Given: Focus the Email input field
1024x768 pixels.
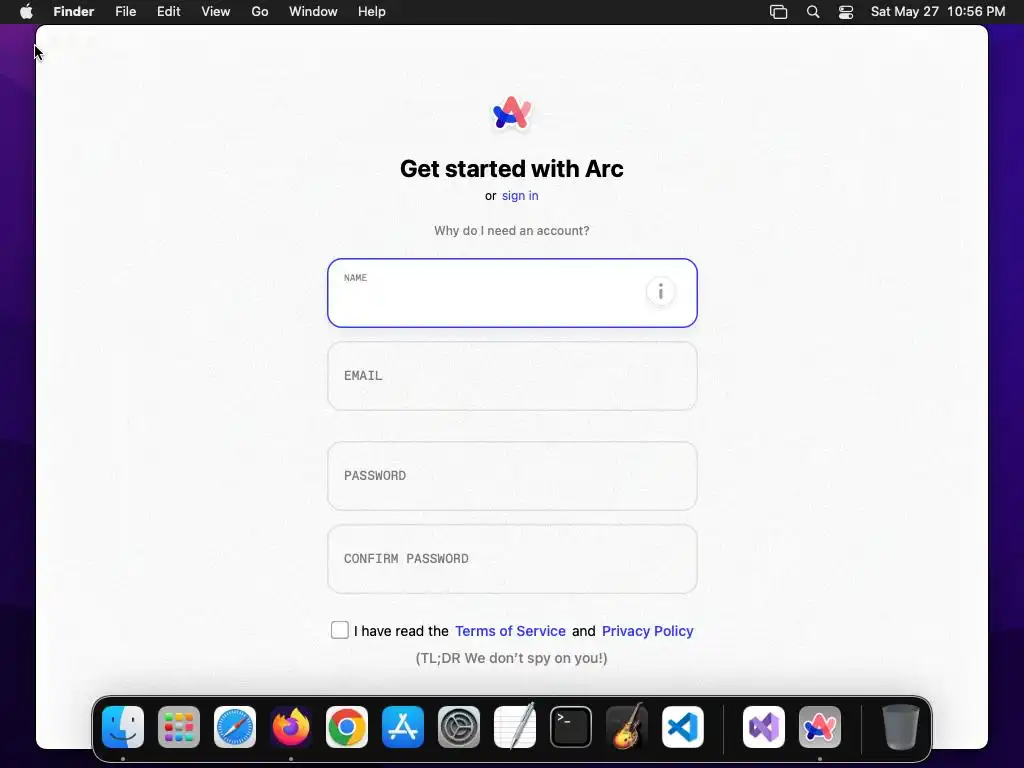Looking at the screenshot, I should [x=512, y=376].
